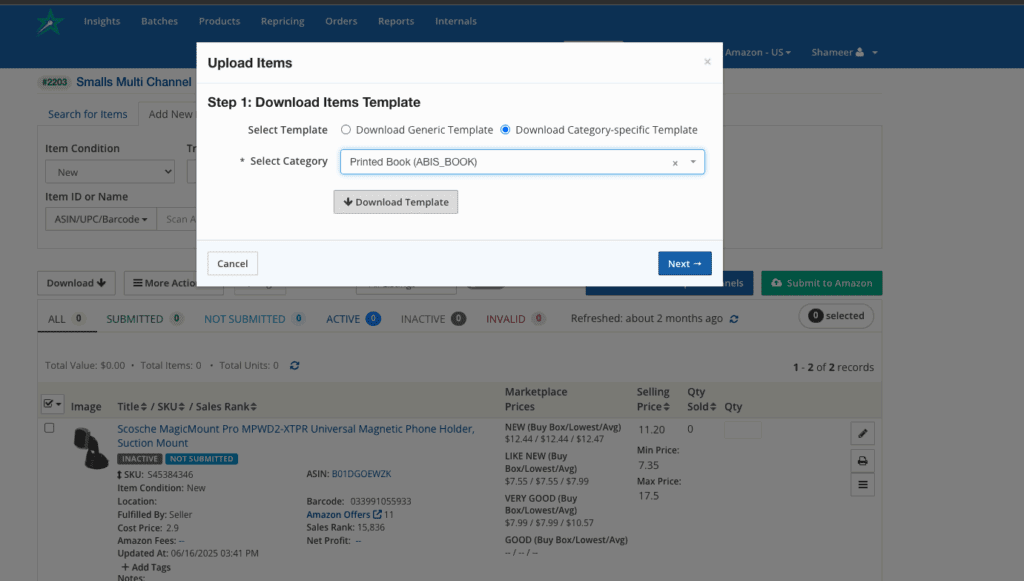
Task: Expand the Amazon - US marketplace dropdown
Action: point(758,52)
